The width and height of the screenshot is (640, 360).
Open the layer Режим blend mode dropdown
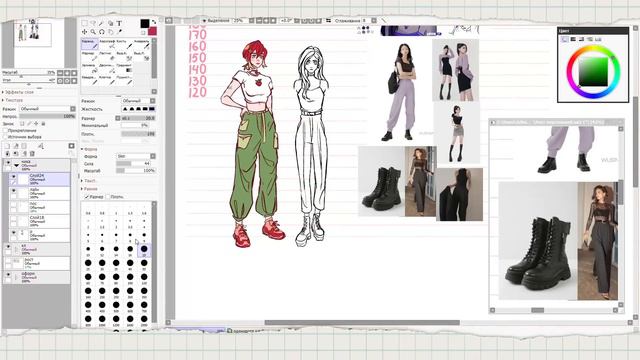tap(47, 109)
